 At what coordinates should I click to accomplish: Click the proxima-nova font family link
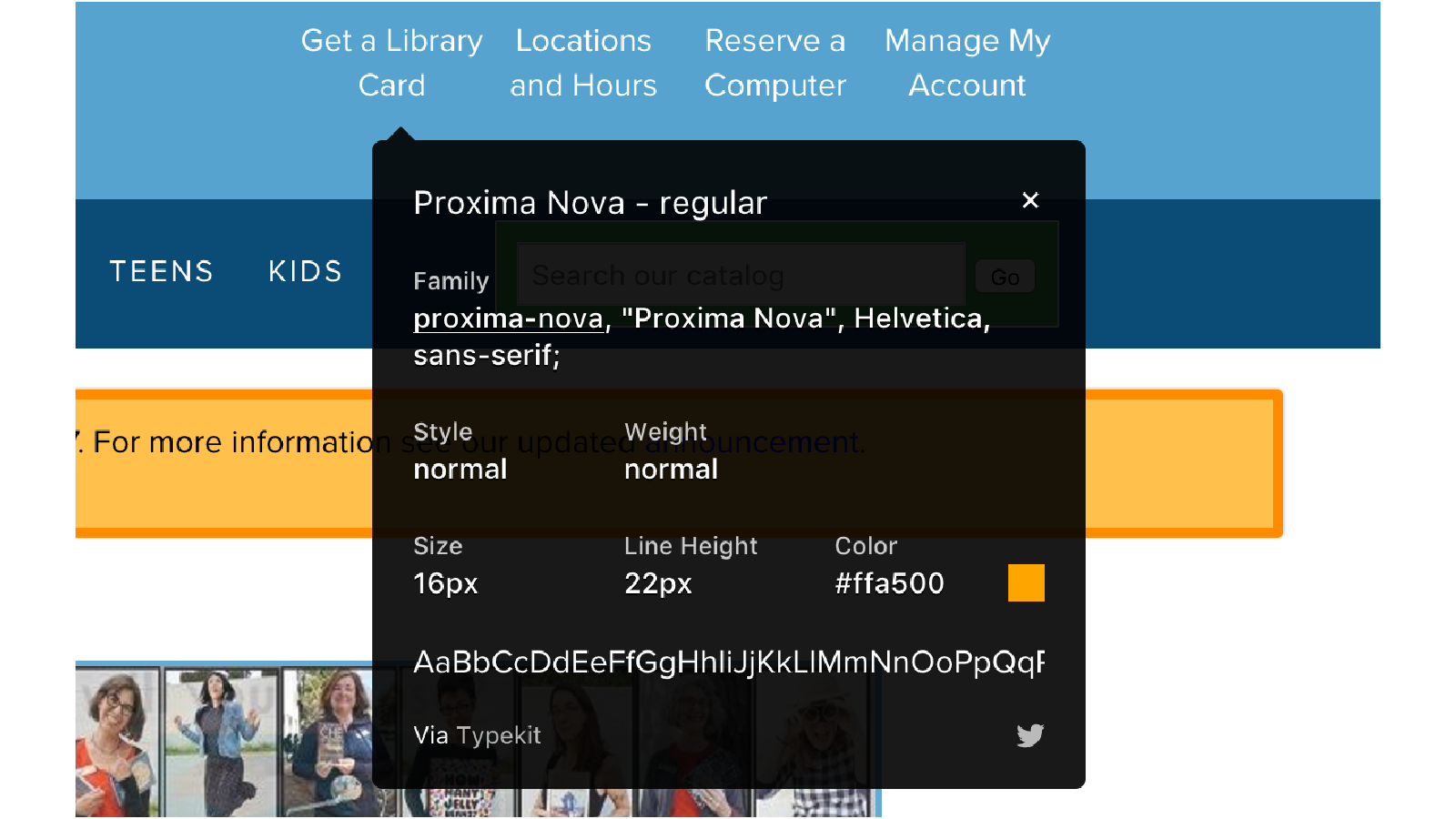point(508,318)
